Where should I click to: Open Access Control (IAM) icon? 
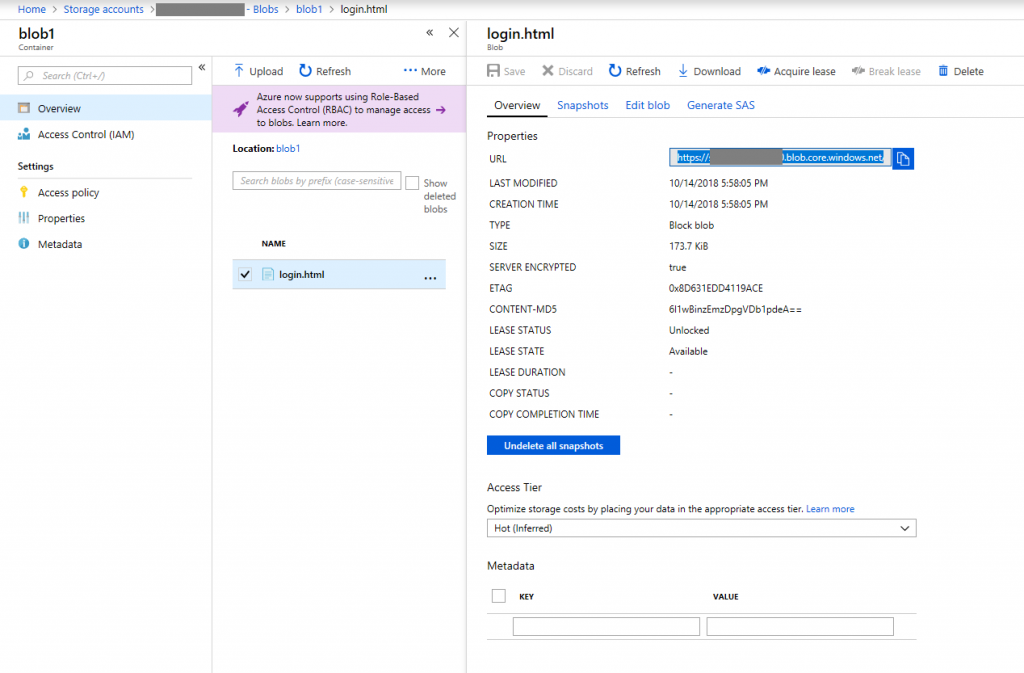pos(24,134)
